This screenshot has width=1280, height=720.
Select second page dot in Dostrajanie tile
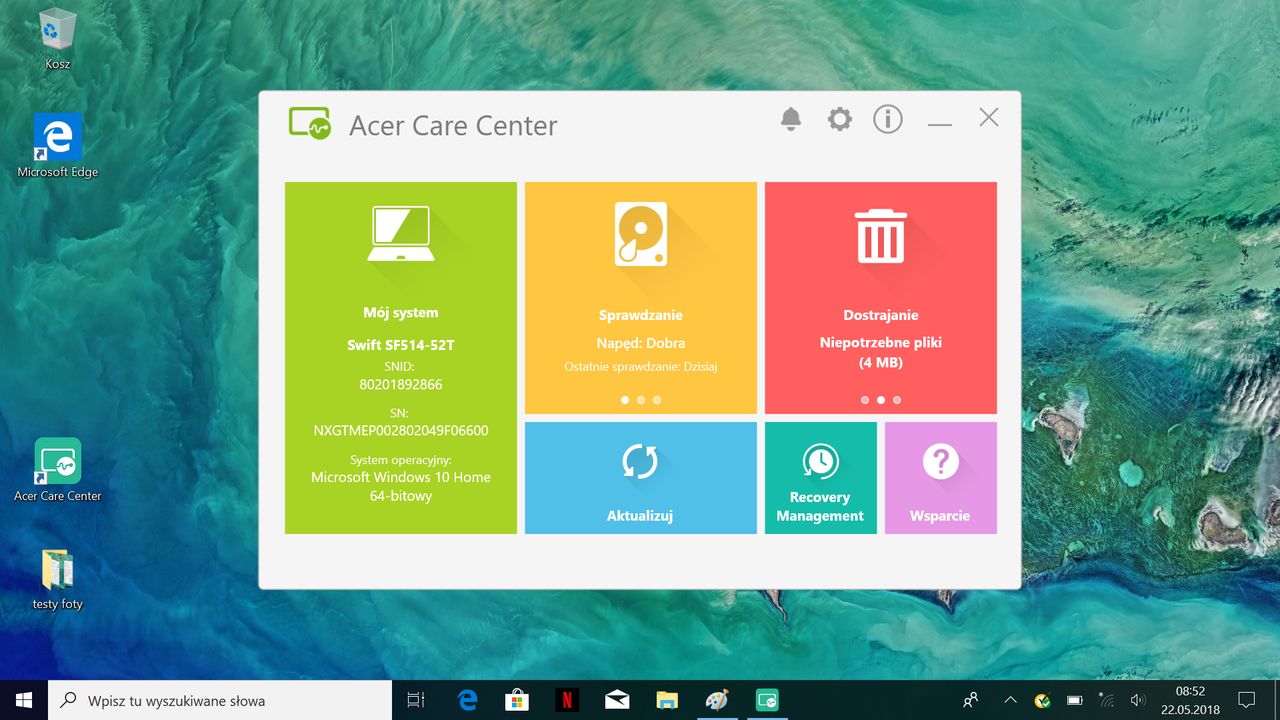[x=881, y=399]
